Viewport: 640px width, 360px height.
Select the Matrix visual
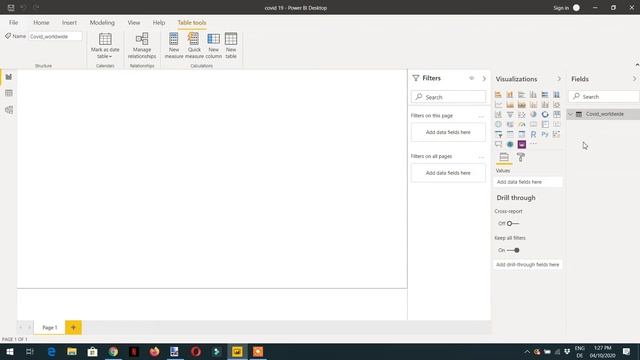[522, 134]
